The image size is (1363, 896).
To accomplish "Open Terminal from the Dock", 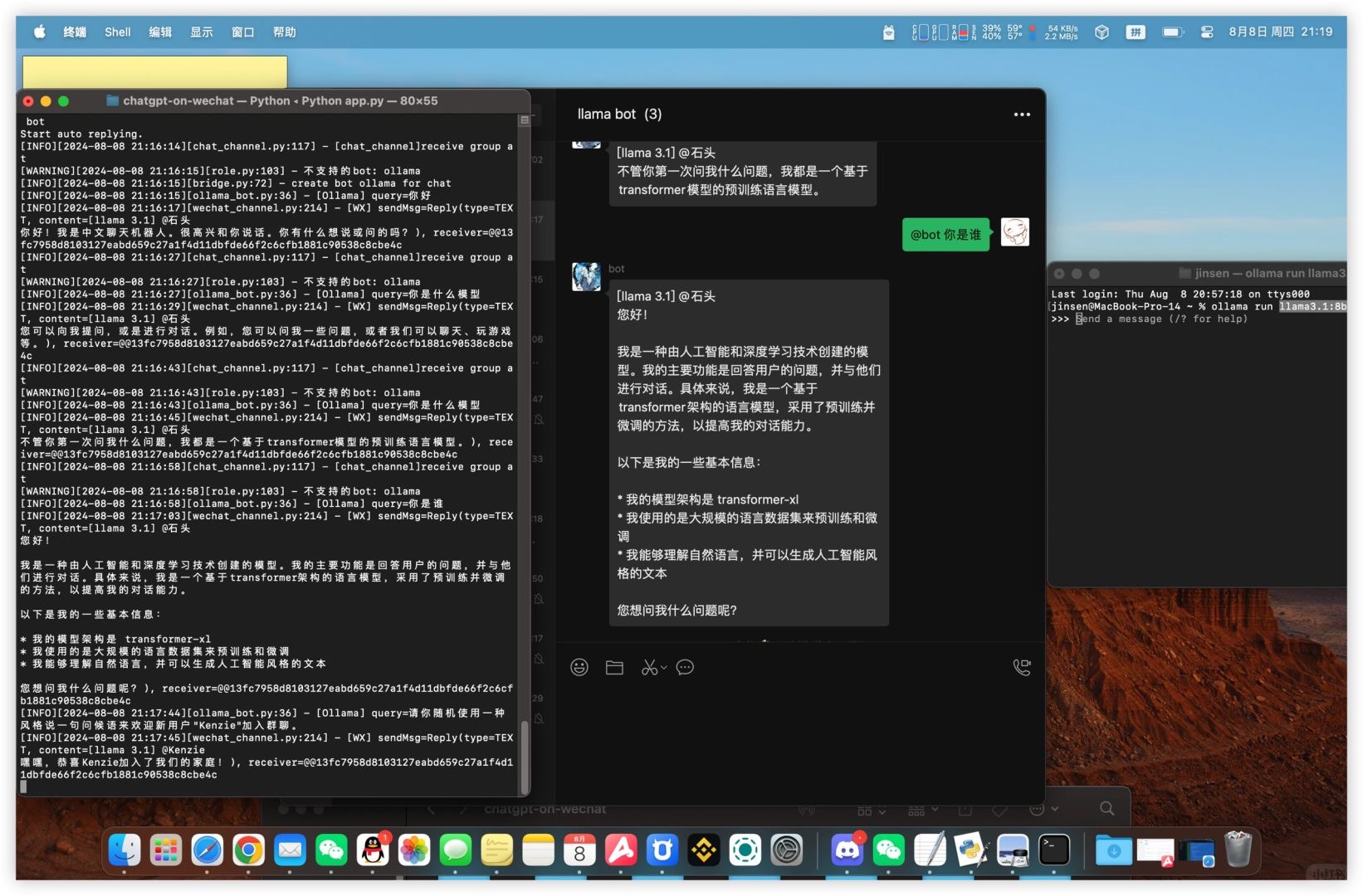I will point(1054,850).
